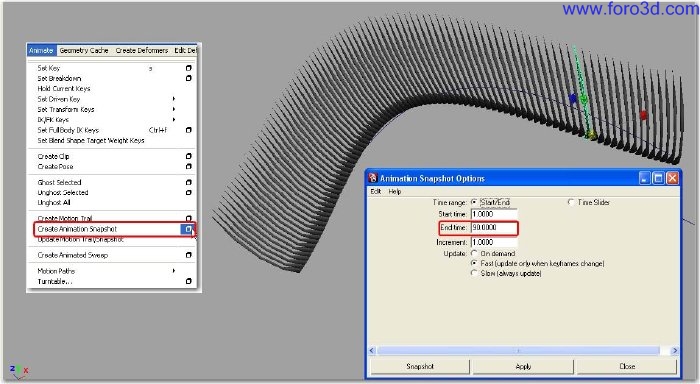Choose Hold Current Keys
Image resolution: width=700 pixels, height=384 pixels.
click(x=64, y=88)
